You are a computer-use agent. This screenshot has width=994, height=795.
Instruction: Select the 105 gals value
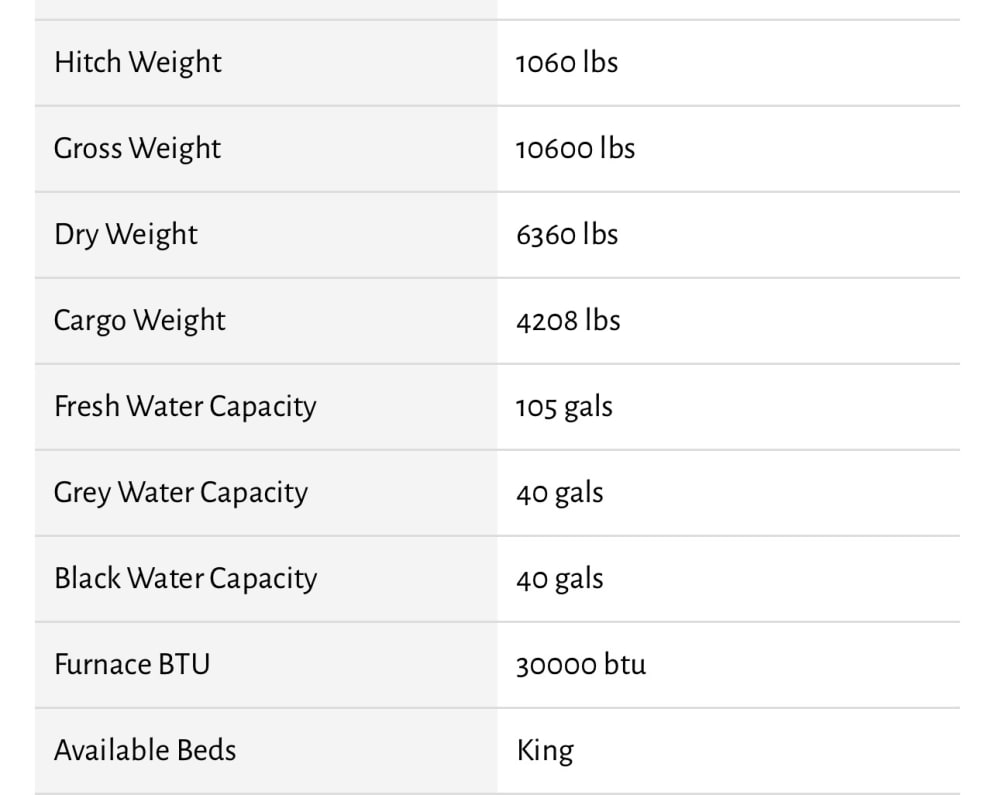(x=564, y=407)
